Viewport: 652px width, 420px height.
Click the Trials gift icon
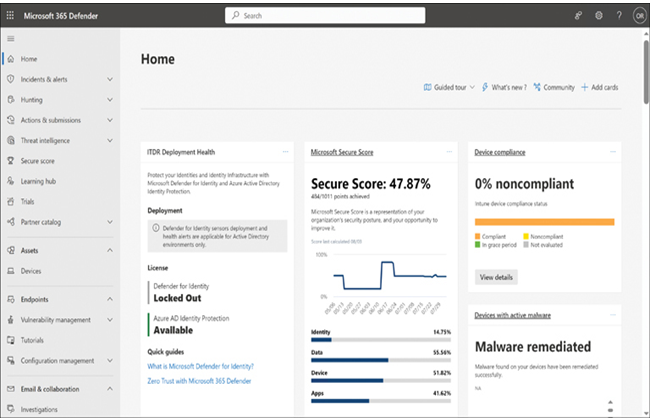[x=11, y=201]
